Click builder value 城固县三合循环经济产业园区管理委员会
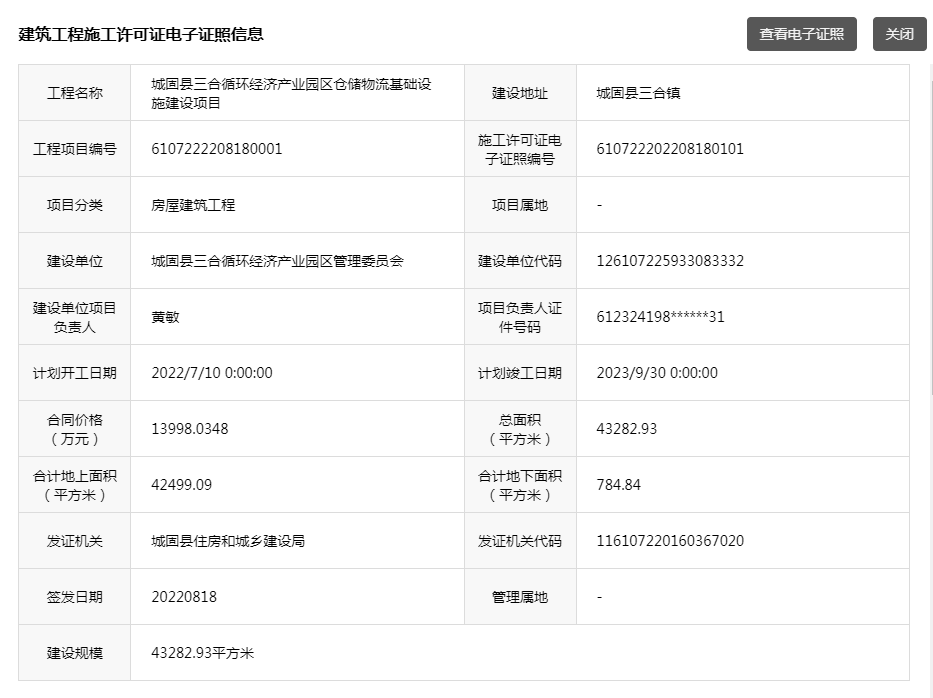 point(277,261)
